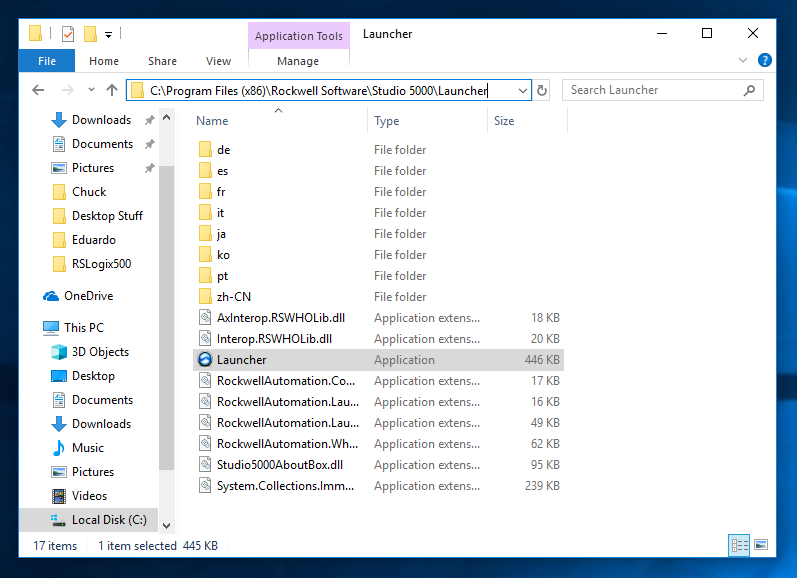Image resolution: width=797 pixels, height=578 pixels.
Task: Go back using the Back arrow
Action: tap(38, 90)
